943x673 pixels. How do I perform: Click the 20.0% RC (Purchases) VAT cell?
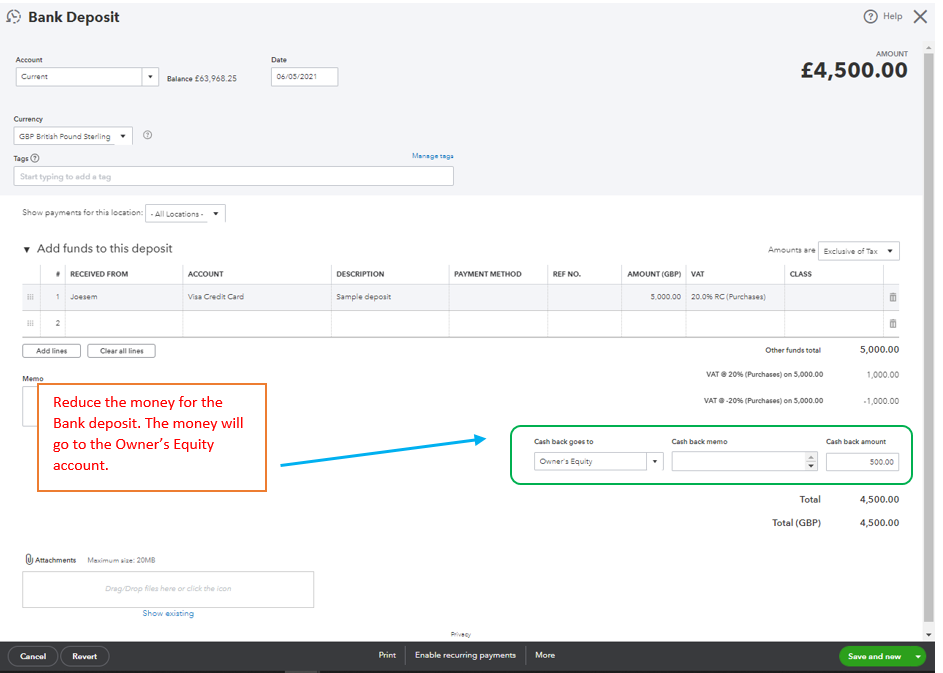pyautogui.click(x=735, y=297)
